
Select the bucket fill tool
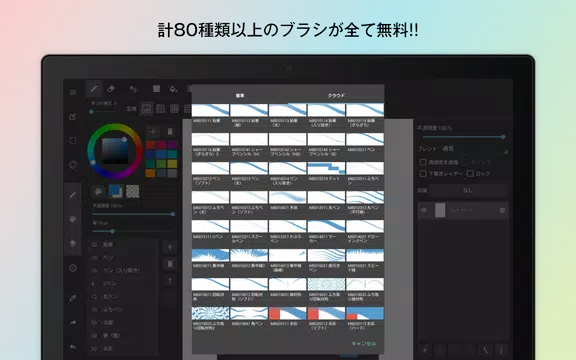[173, 89]
